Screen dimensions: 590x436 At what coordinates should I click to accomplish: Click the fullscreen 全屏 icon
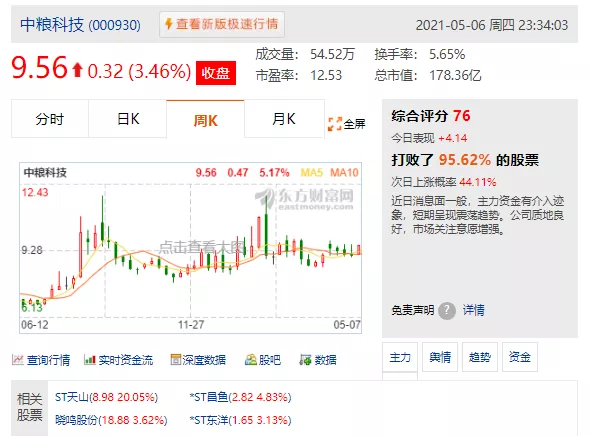[x=335, y=124]
